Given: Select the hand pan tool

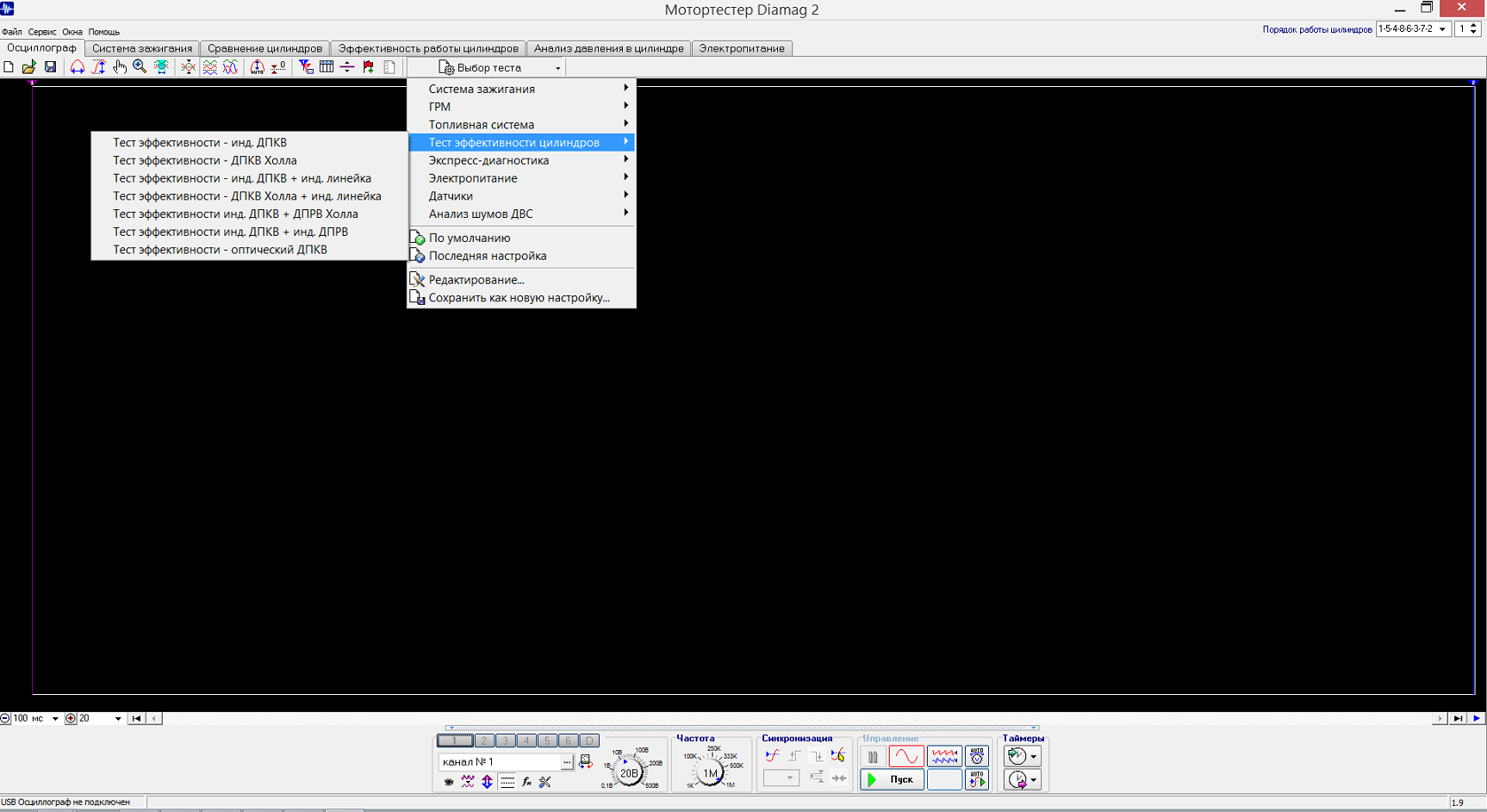Looking at the screenshot, I should coord(120,67).
